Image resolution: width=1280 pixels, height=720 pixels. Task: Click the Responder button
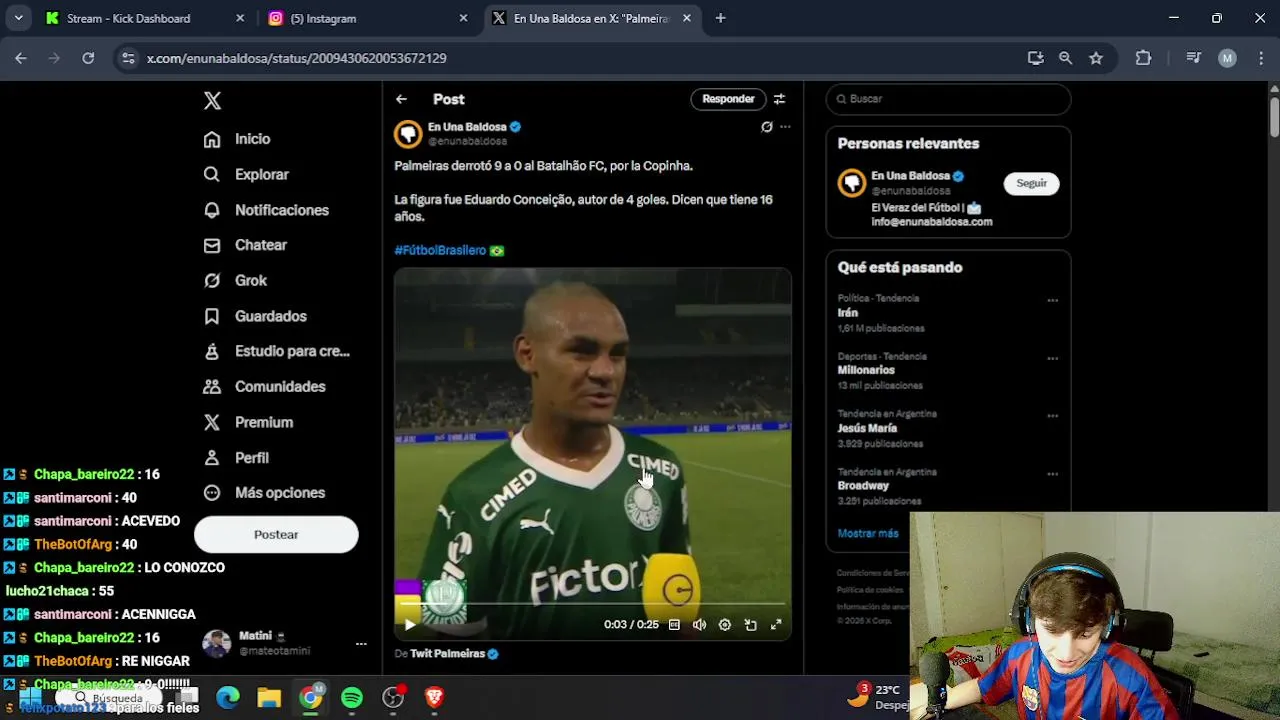728,99
